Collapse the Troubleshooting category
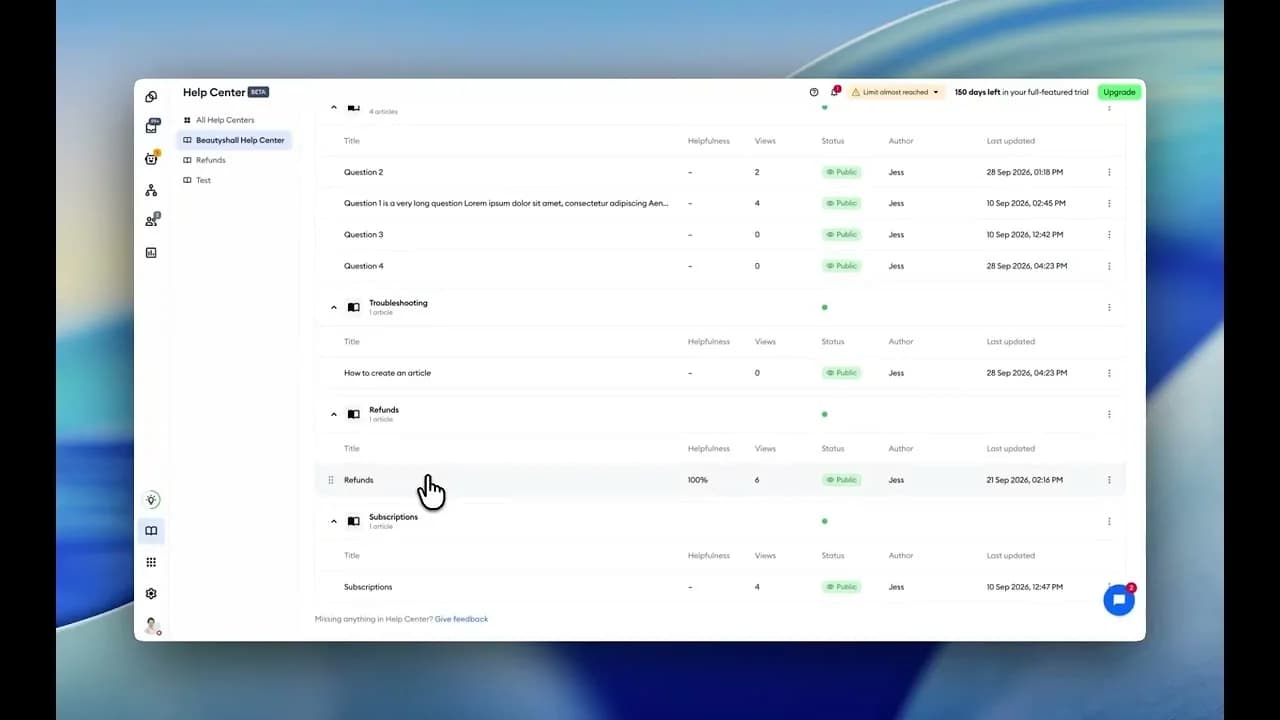1280x720 pixels. (334, 307)
